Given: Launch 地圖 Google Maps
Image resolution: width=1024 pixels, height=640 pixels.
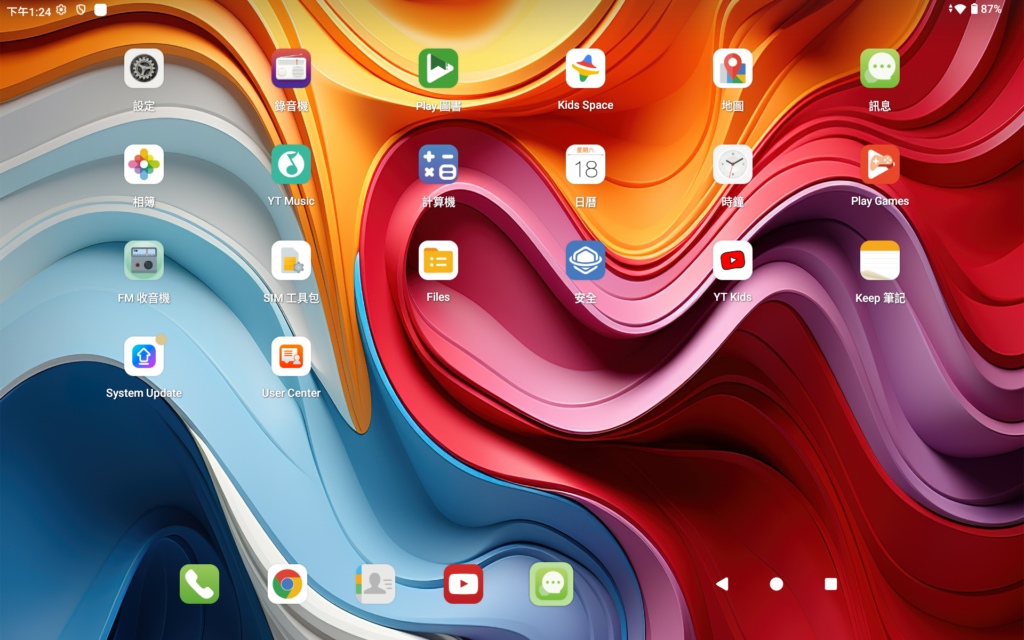Looking at the screenshot, I should [x=732, y=69].
